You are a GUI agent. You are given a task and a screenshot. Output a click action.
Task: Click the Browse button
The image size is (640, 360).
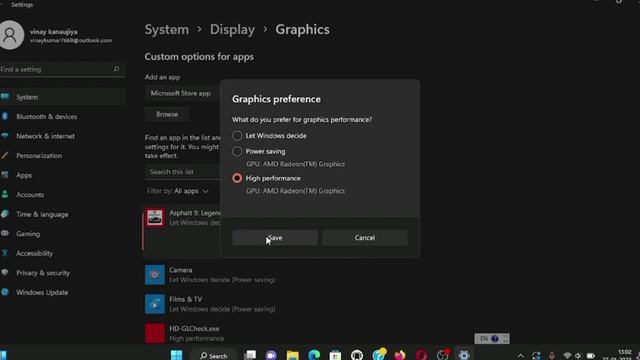(x=167, y=114)
